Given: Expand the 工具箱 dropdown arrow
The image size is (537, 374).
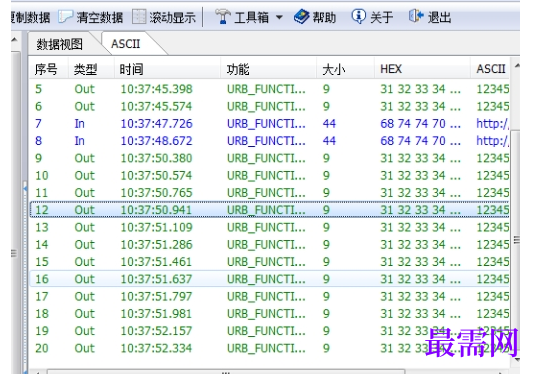Looking at the screenshot, I should pyautogui.click(x=279, y=17).
